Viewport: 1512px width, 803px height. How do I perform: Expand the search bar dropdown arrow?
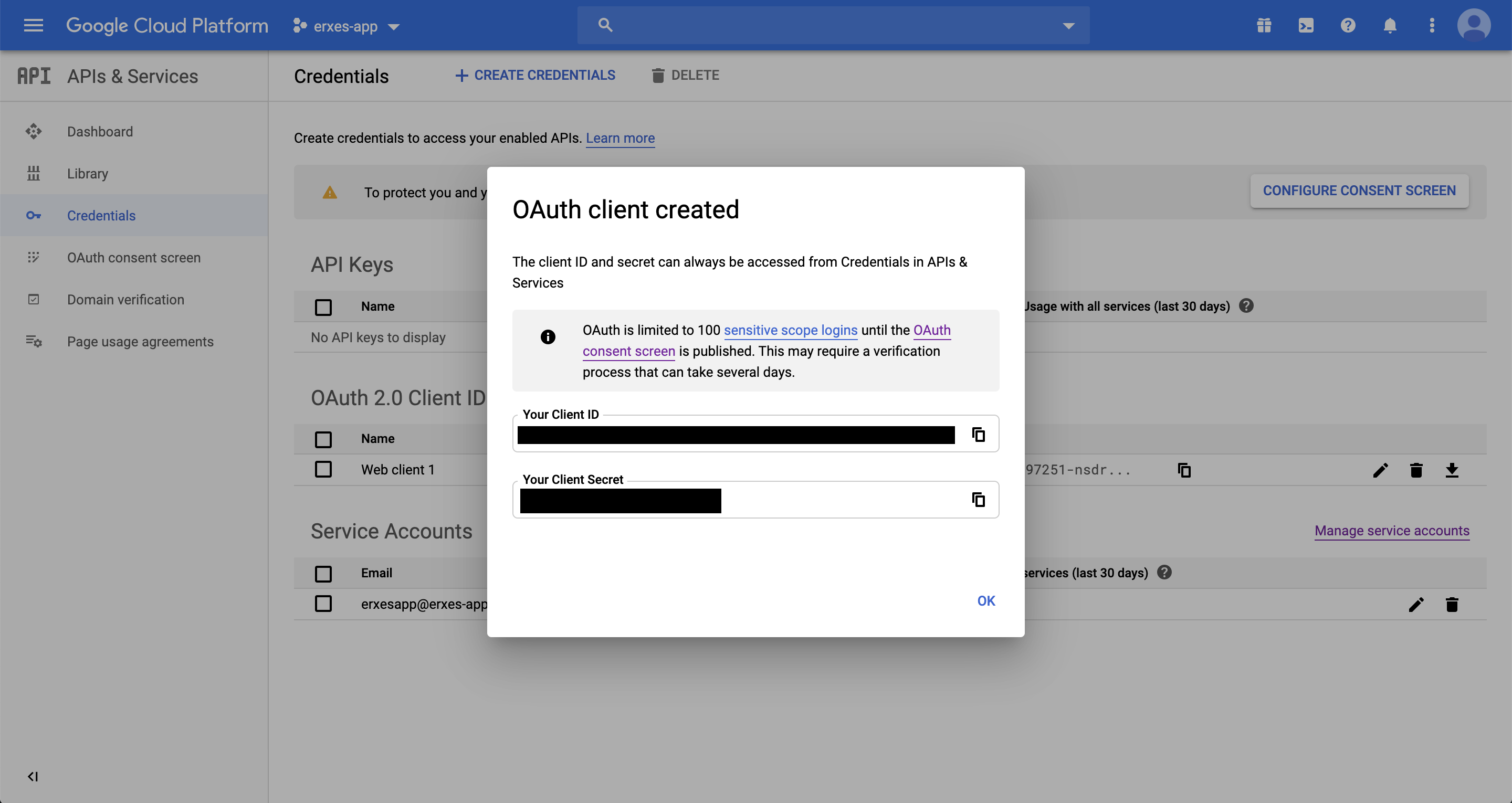click(x=1068, y=25)
